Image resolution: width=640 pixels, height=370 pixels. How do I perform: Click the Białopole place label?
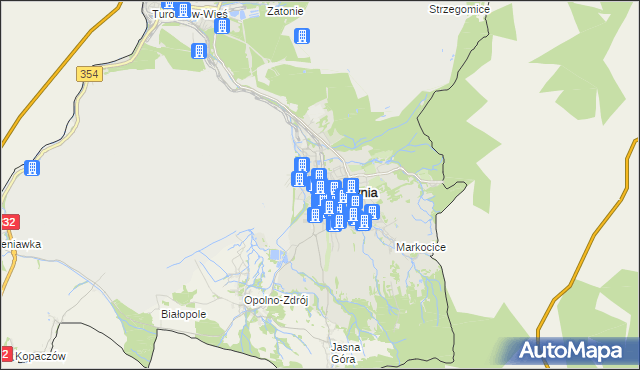[x=184, y=314]
